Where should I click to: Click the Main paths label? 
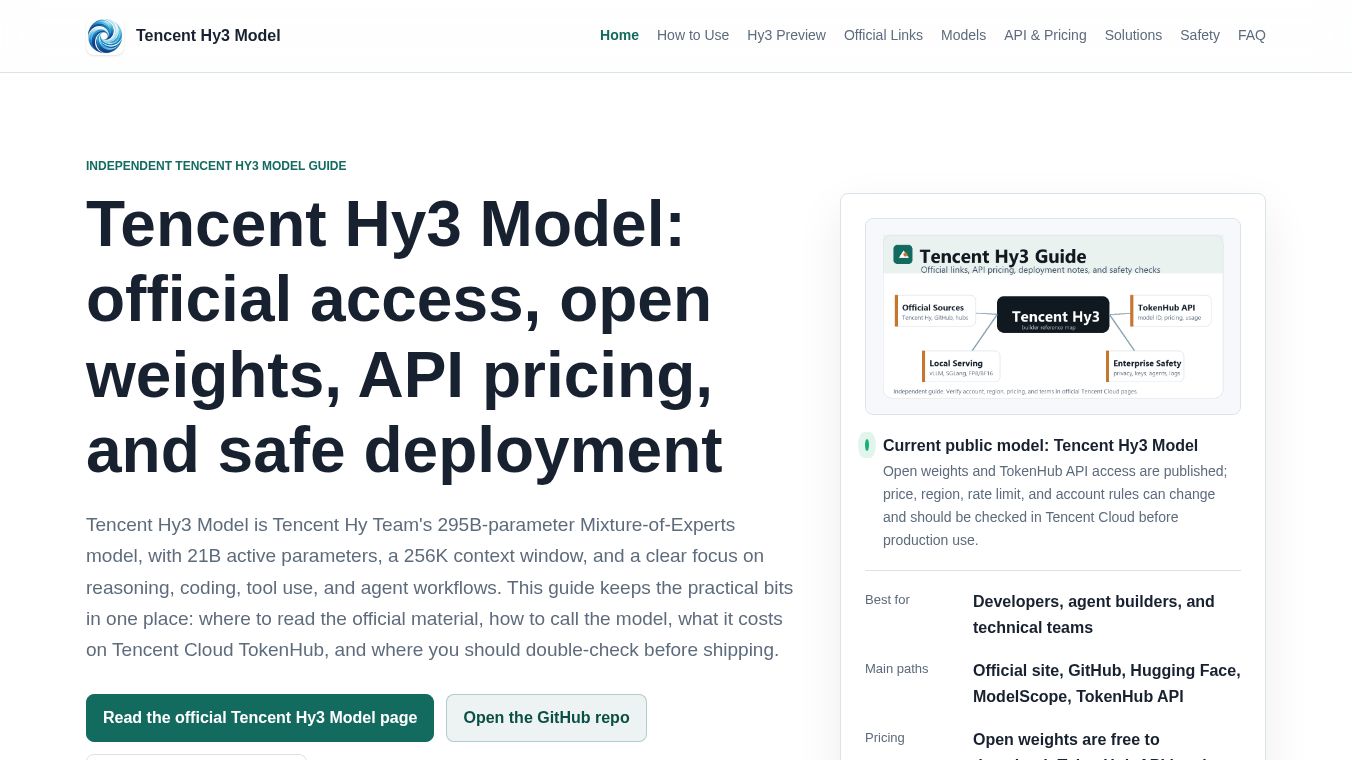pos(896,669)
